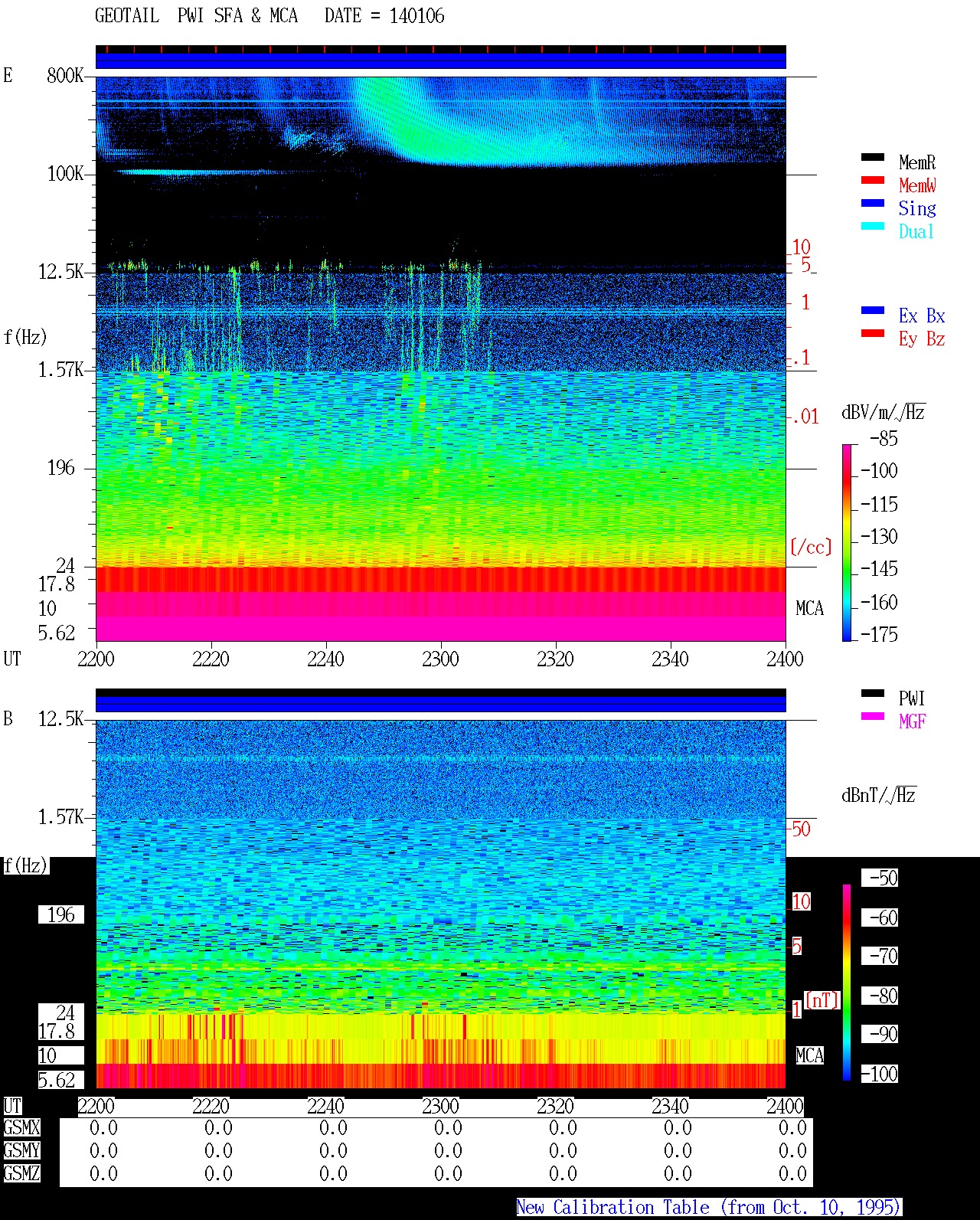Select the black PWI legend swatch
Screen dimensions: 980x1220
(x=873, y=694)
